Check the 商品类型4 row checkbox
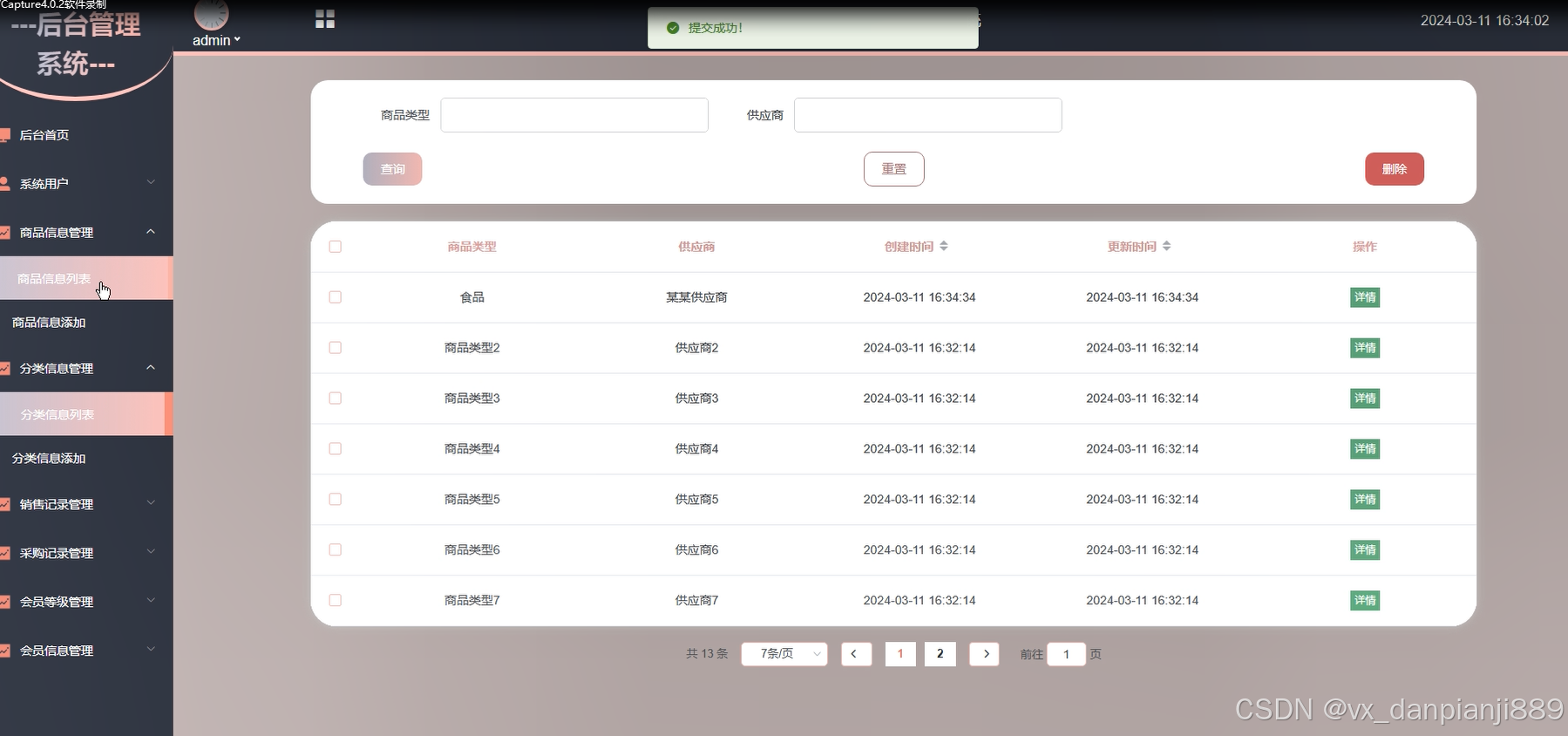The width and height of the screenshot is (1568, 736). [335, 449]
